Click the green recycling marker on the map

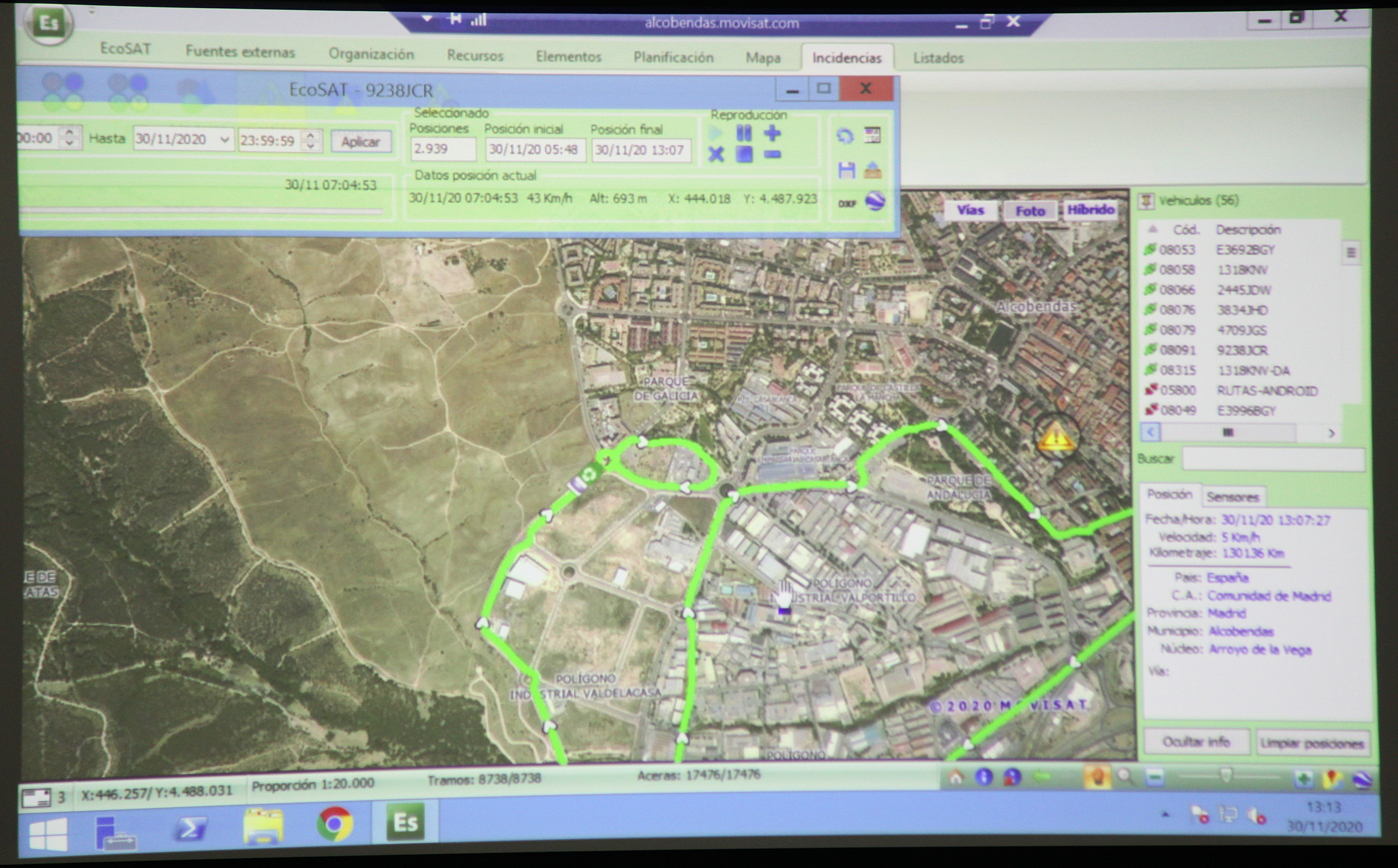[588, 475]
